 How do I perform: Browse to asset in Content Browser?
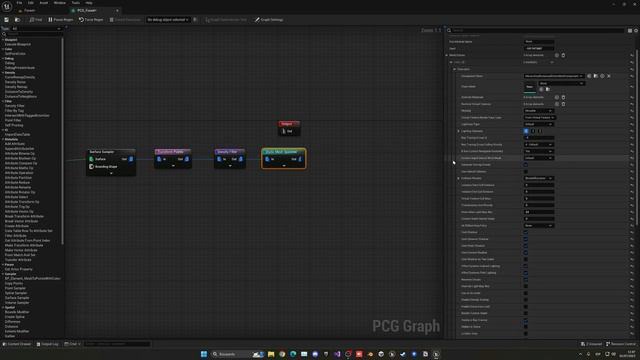(17, 20)
